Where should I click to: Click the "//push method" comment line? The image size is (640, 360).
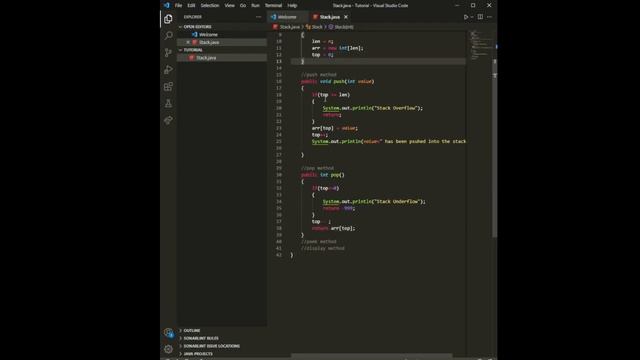(318, 75)
